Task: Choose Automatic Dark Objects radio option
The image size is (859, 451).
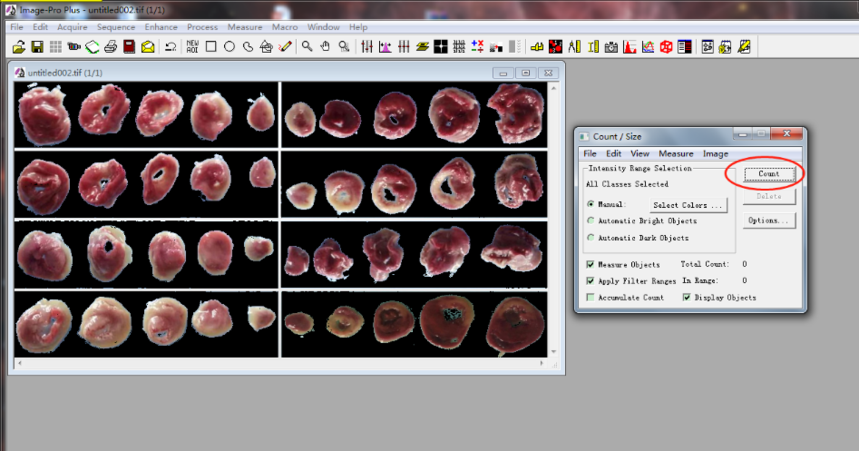Action: pyautogui.click(x=590, y=238)
